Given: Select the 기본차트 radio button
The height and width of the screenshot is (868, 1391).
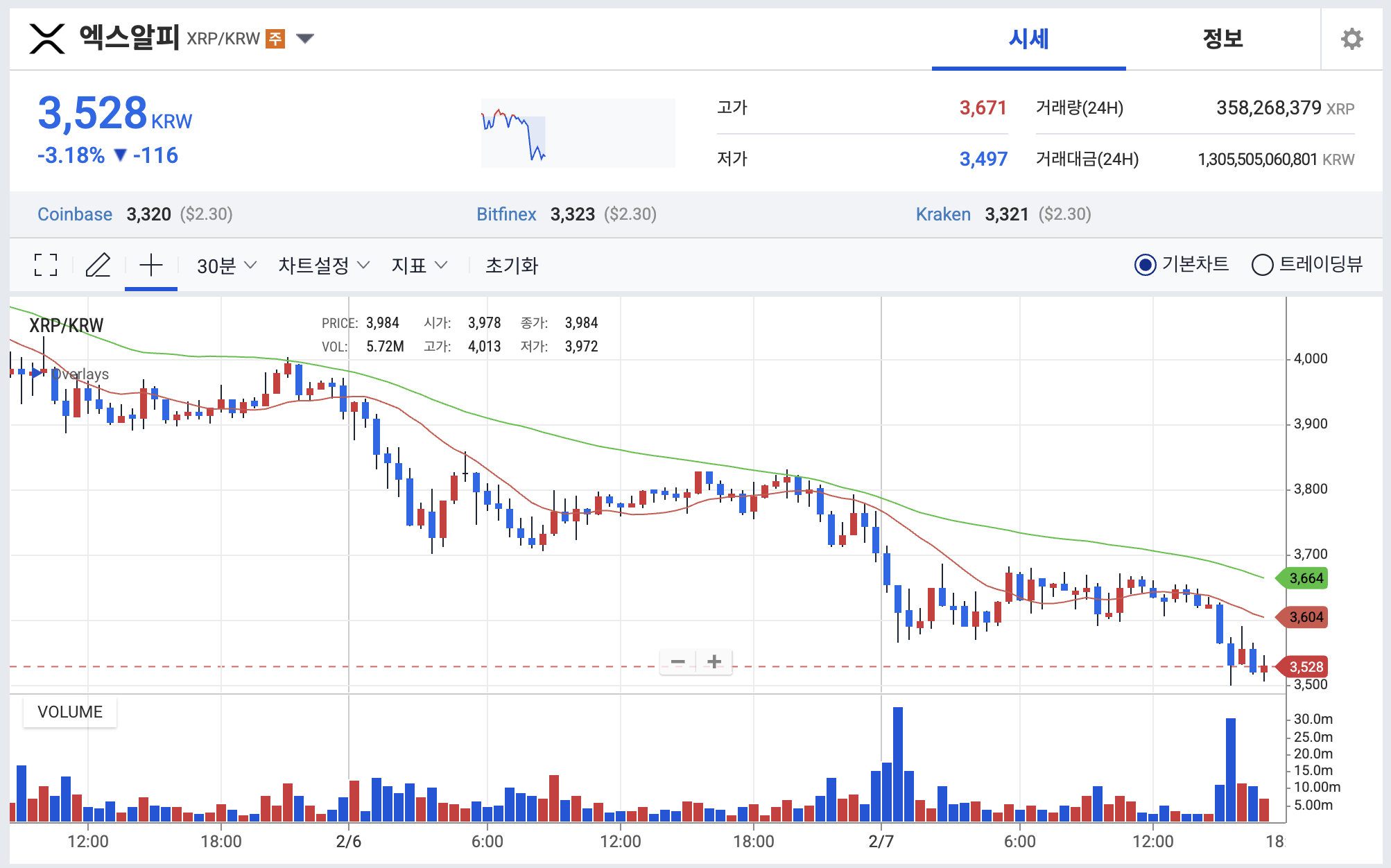Looking at the screenshot, I should click(x=1145, y=265).
